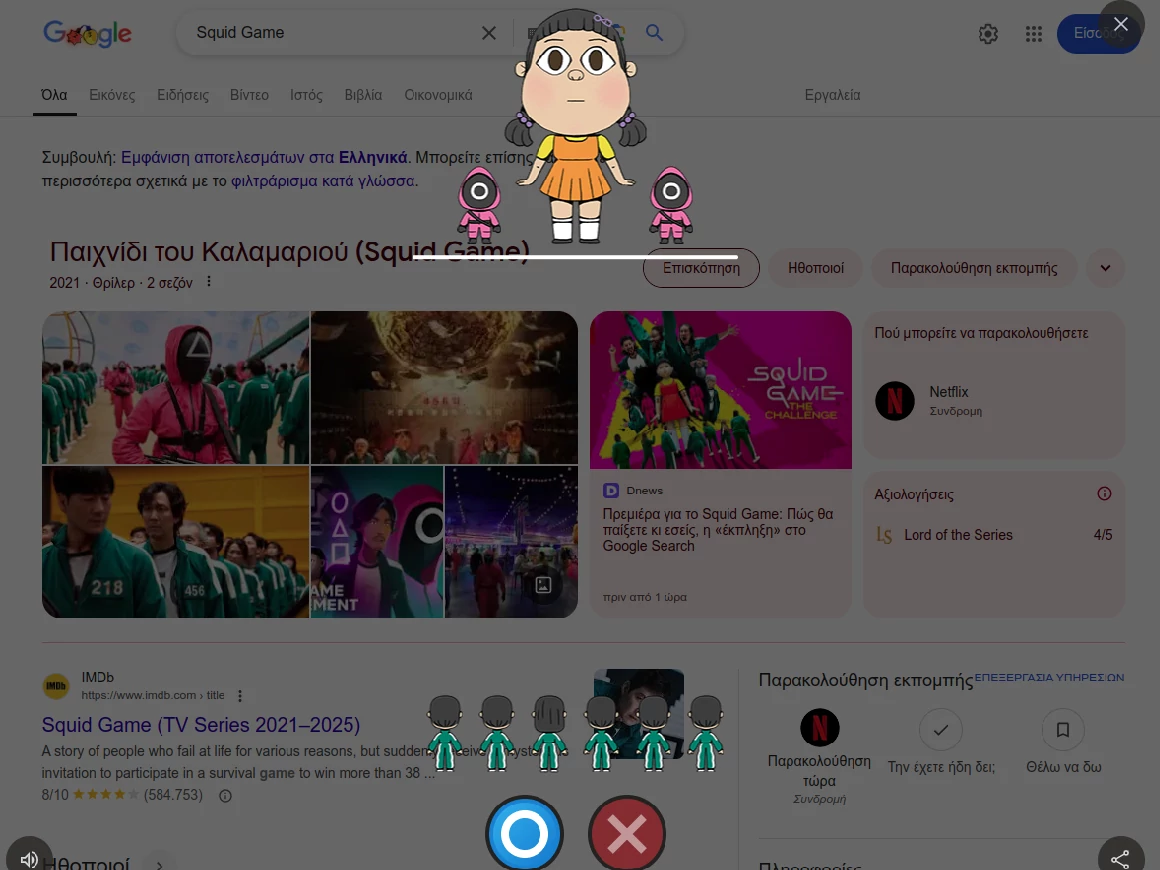Click the white progress bar under the doodle
Image resolution: width=1160 pixels, height=870 pixels.
[x=577, y=257]
